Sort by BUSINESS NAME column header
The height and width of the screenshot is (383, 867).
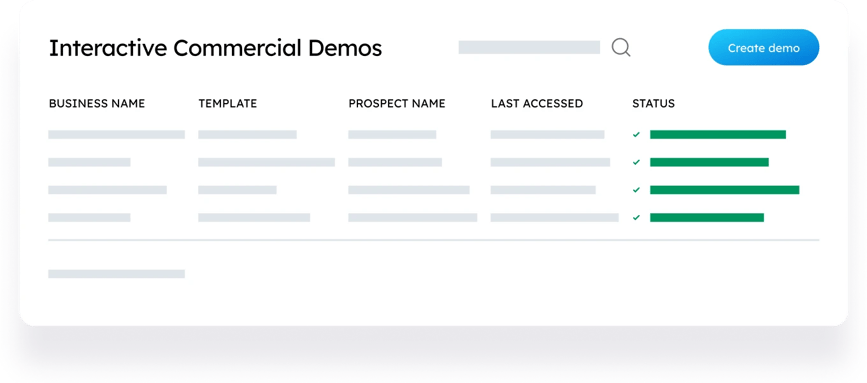tap(97, 103)
